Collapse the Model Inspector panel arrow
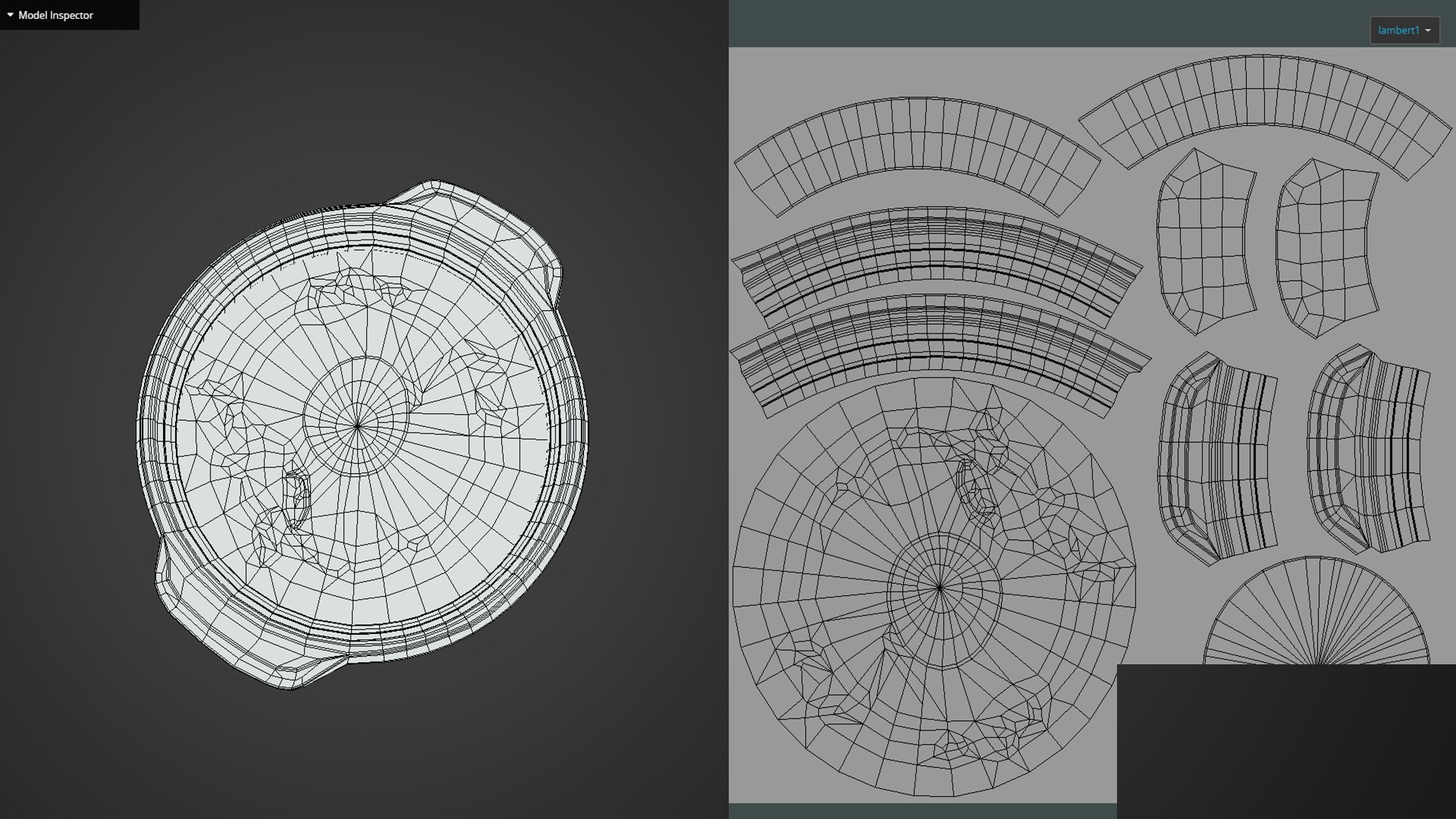The width and height of the screenshot is (1456, 819). [10, 14]
